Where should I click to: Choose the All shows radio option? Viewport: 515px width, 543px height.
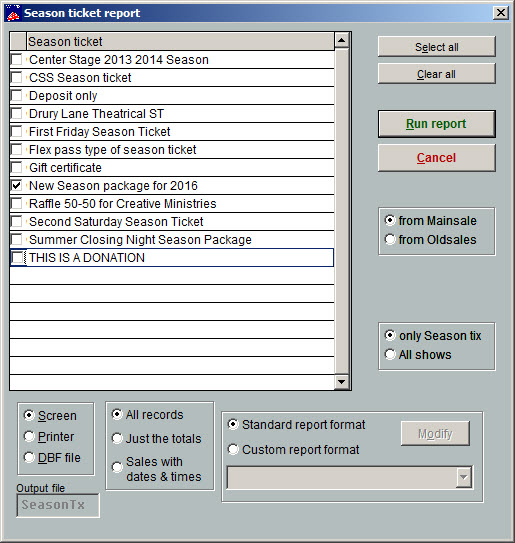390,354
